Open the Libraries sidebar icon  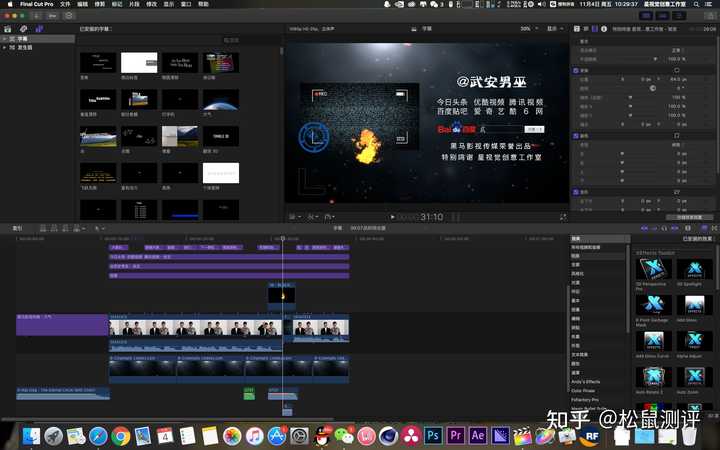[7, 29]
